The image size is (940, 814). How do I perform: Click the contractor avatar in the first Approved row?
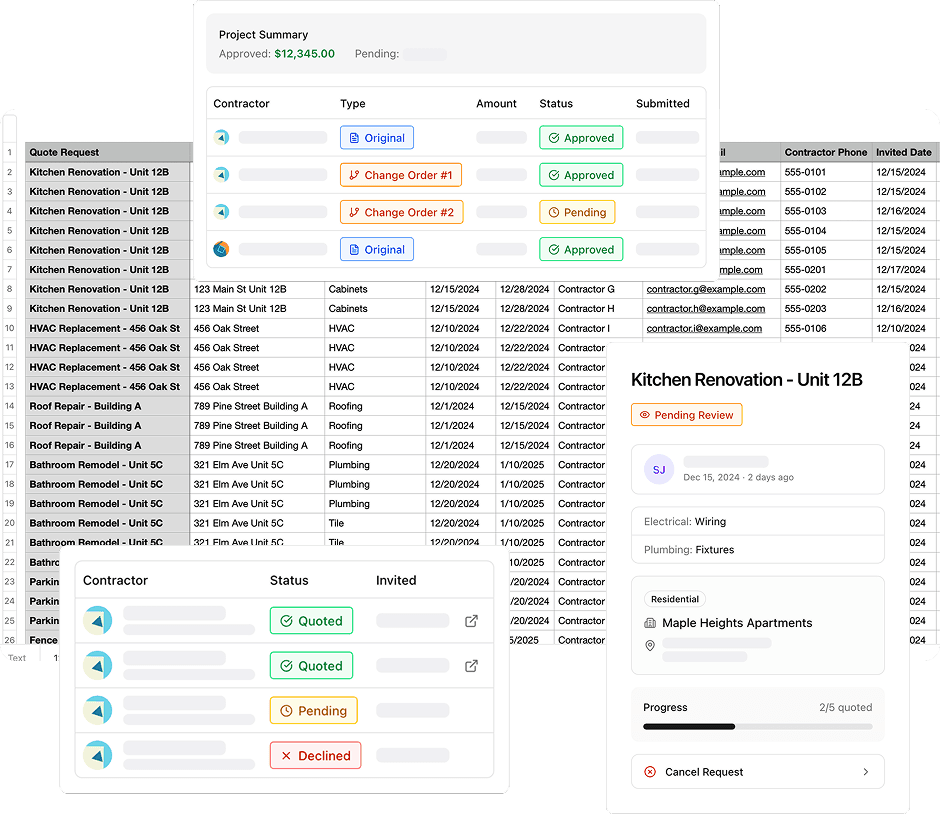click(x=221, y=137)
